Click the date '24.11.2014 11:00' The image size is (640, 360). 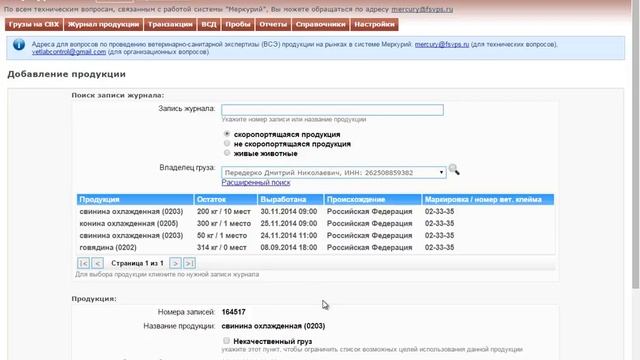(x=289, y=236)
